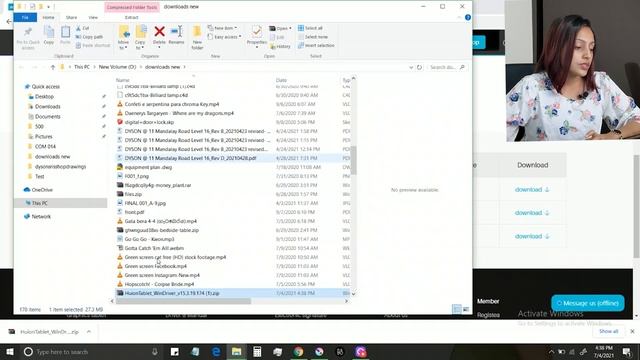Switch to the Home ribbon tab
The width and height of the screenshot is (640, 360).
click(x=48, y=18)
